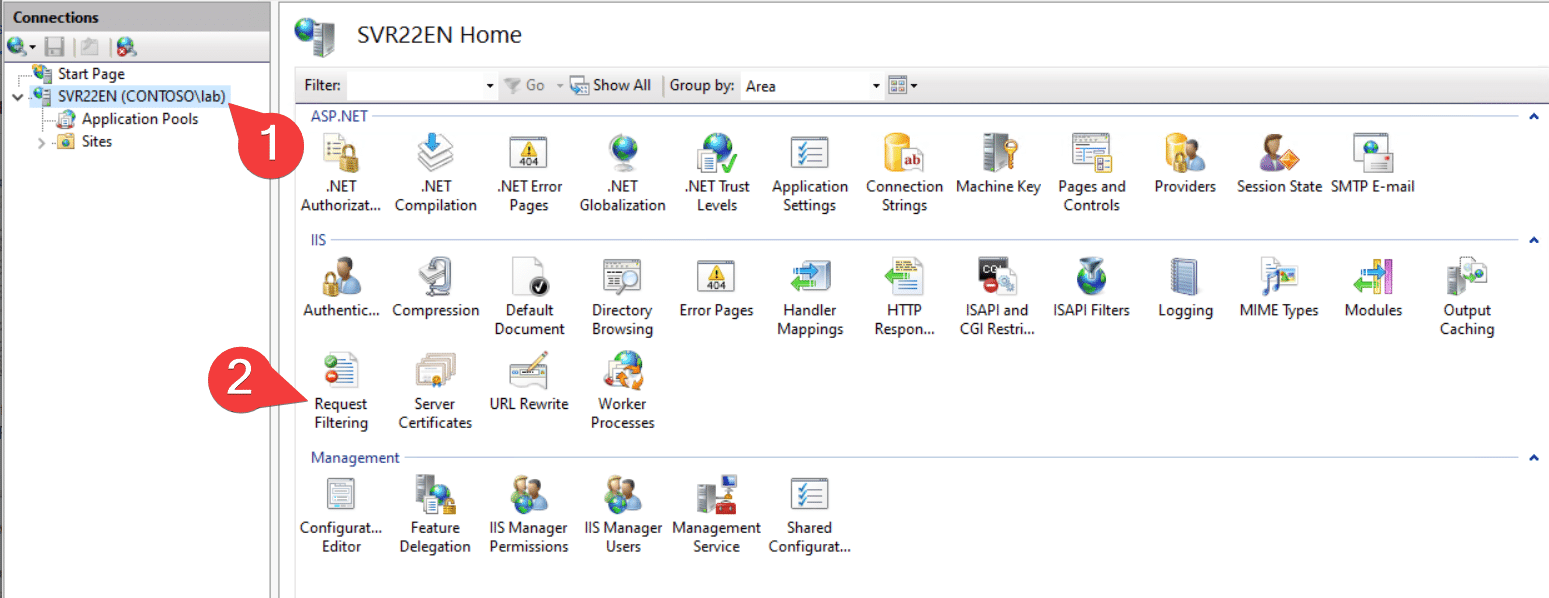
Task: Expand the Sites tree node
Action: 42,142
